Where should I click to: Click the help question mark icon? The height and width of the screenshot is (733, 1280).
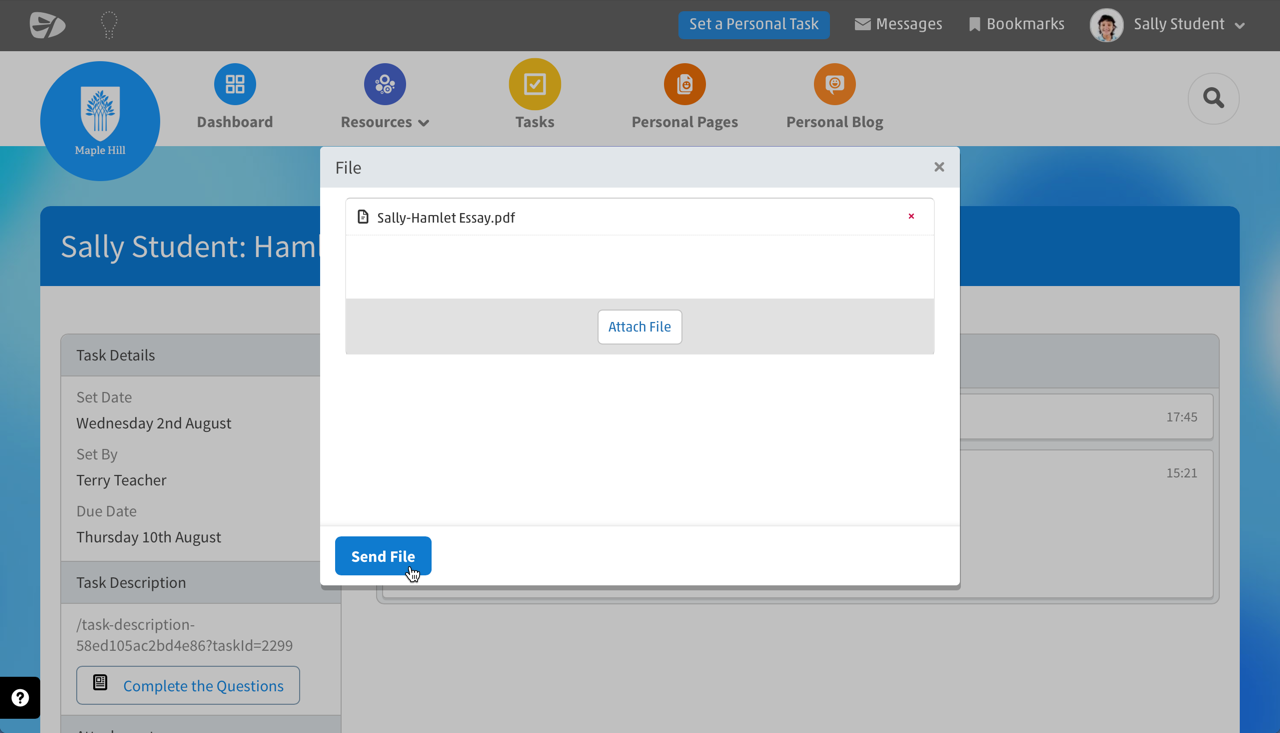(20, 698)
